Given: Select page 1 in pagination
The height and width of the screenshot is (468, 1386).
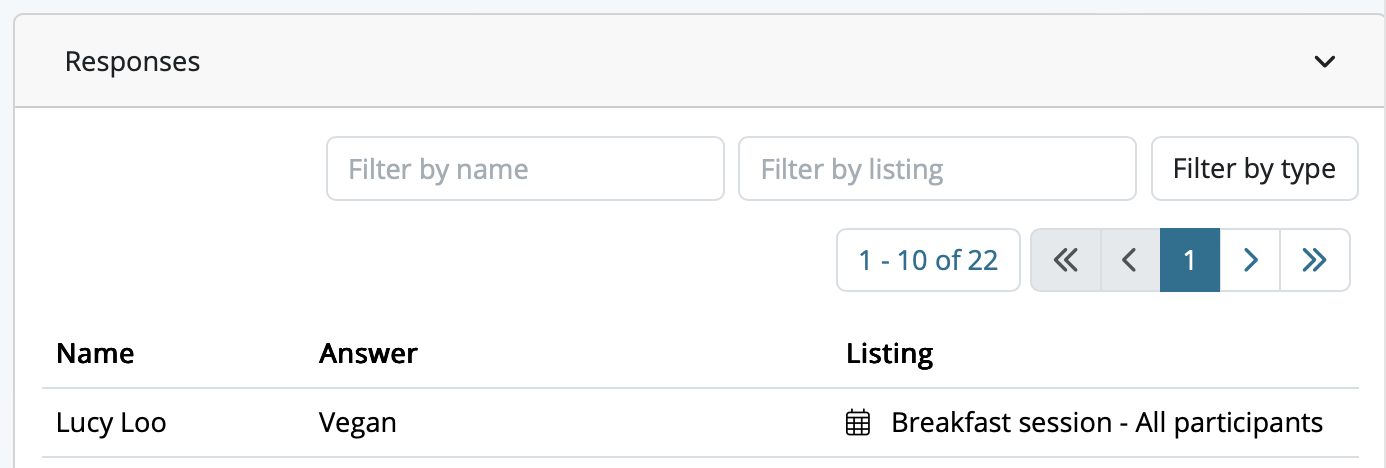Looking at the screenshot, I should pos(1190,260).
